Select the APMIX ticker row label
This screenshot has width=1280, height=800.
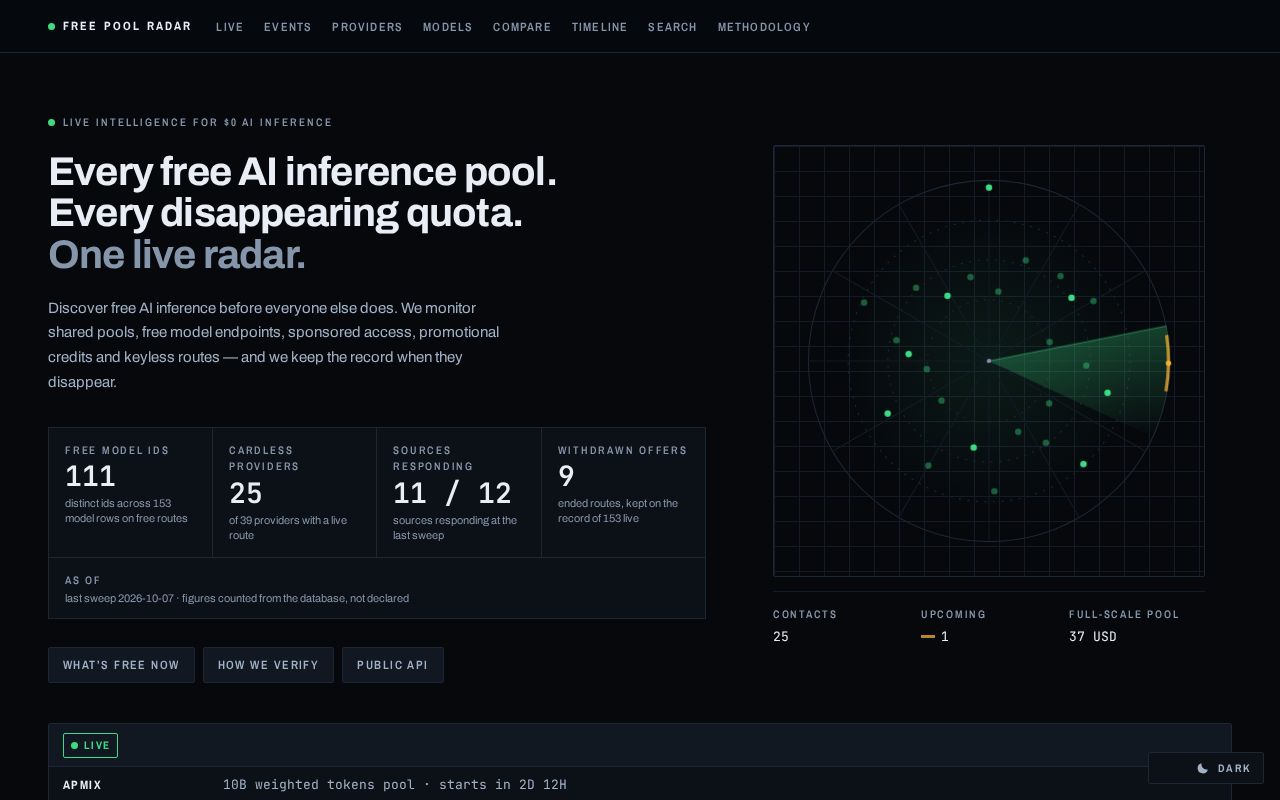(x=83, y=785)
